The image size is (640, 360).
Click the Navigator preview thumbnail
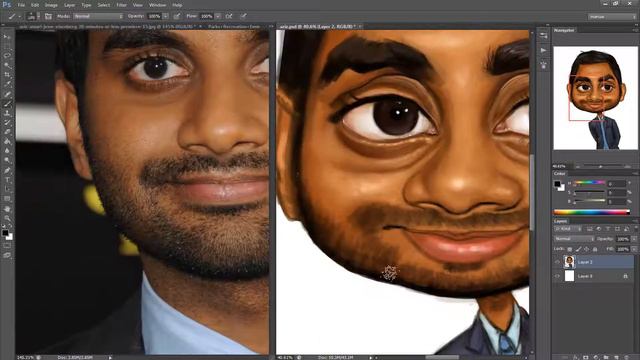[x=595, y=98]
